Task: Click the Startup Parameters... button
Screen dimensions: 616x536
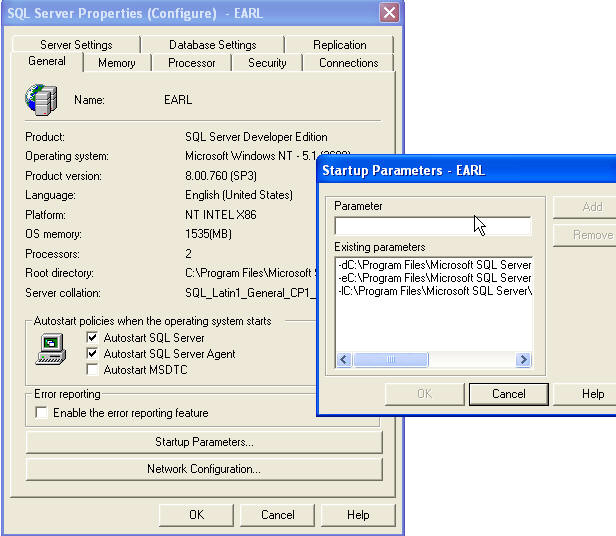Action: pos(204,442)
